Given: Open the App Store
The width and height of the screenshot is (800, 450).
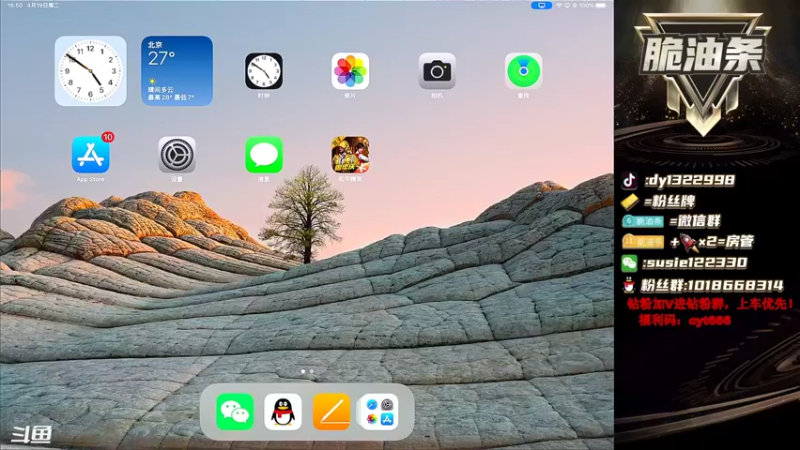Looking at the screenshot, I should [x=91, y=155].
